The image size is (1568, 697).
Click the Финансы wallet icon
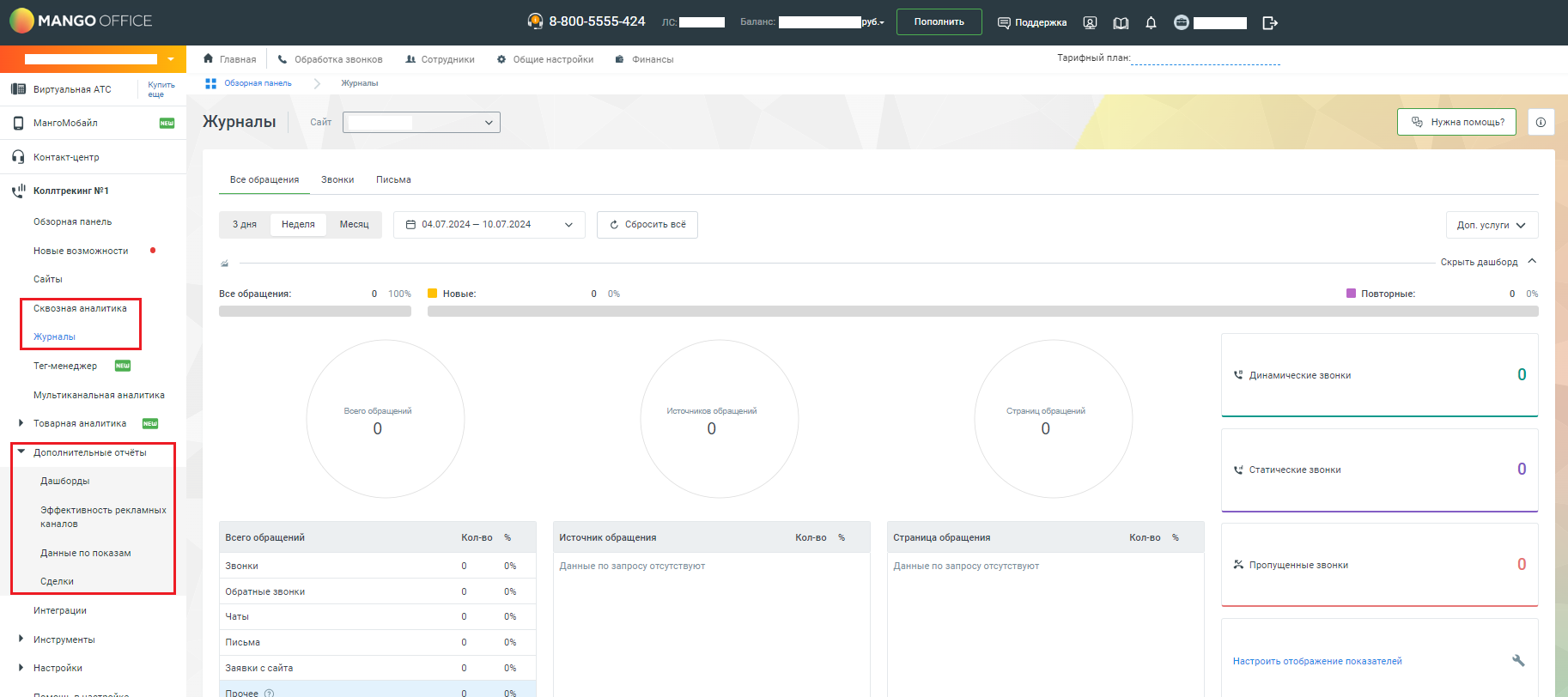coord(620,59)
